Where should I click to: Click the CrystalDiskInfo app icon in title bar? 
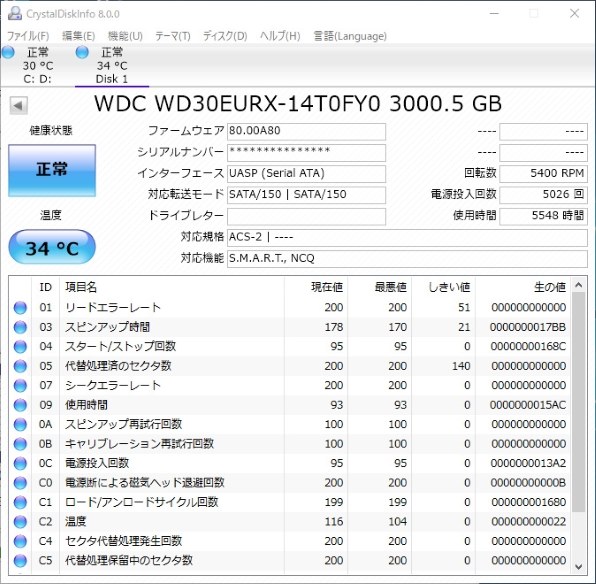pyautogui.click(x=15, y=13)
